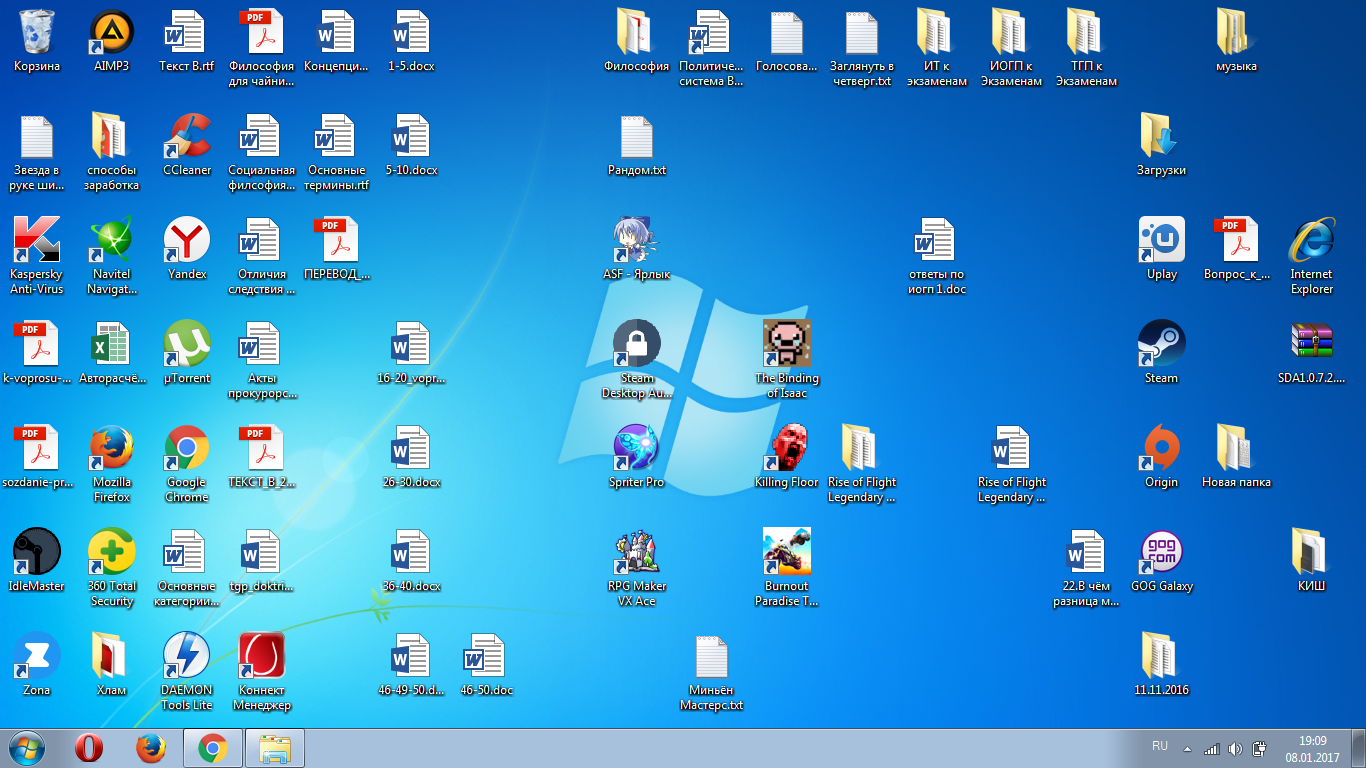This screenshot has height=768, width=1366.
Task: Click the 26-30.docx Word document
Action: click(412, 449)
